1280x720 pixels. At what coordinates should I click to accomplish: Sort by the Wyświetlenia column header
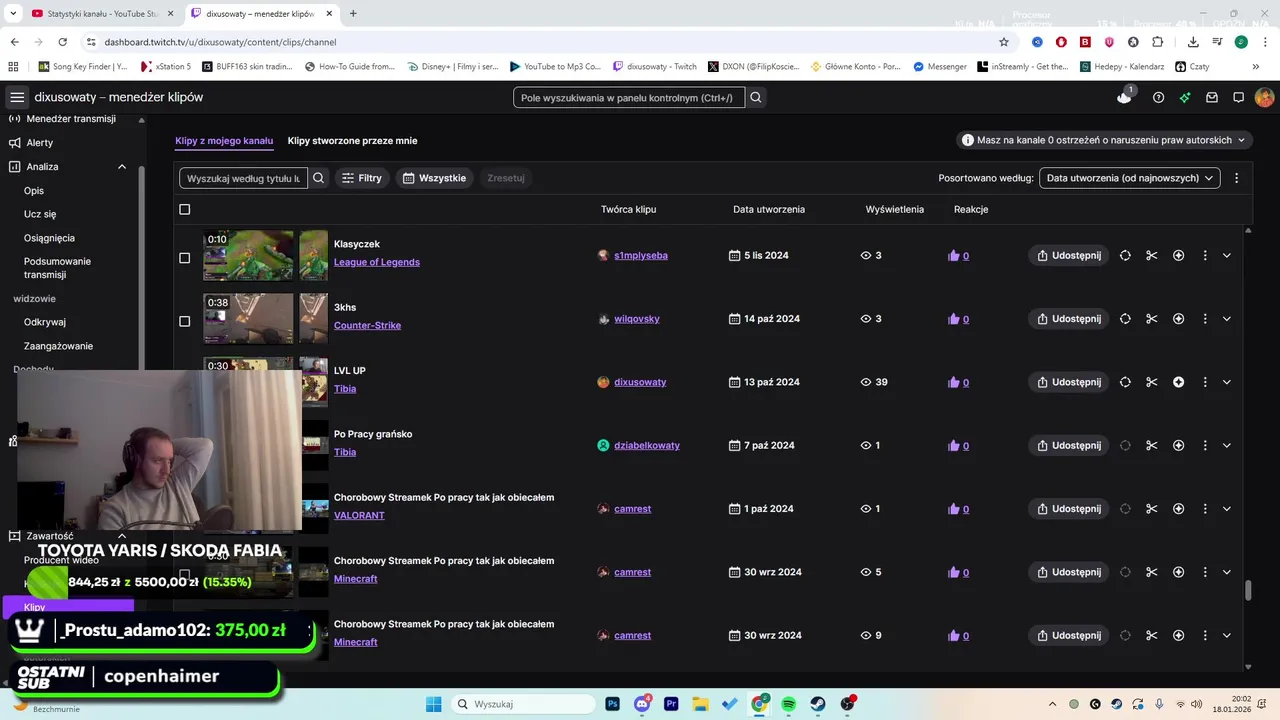click(x=894, y=209)
